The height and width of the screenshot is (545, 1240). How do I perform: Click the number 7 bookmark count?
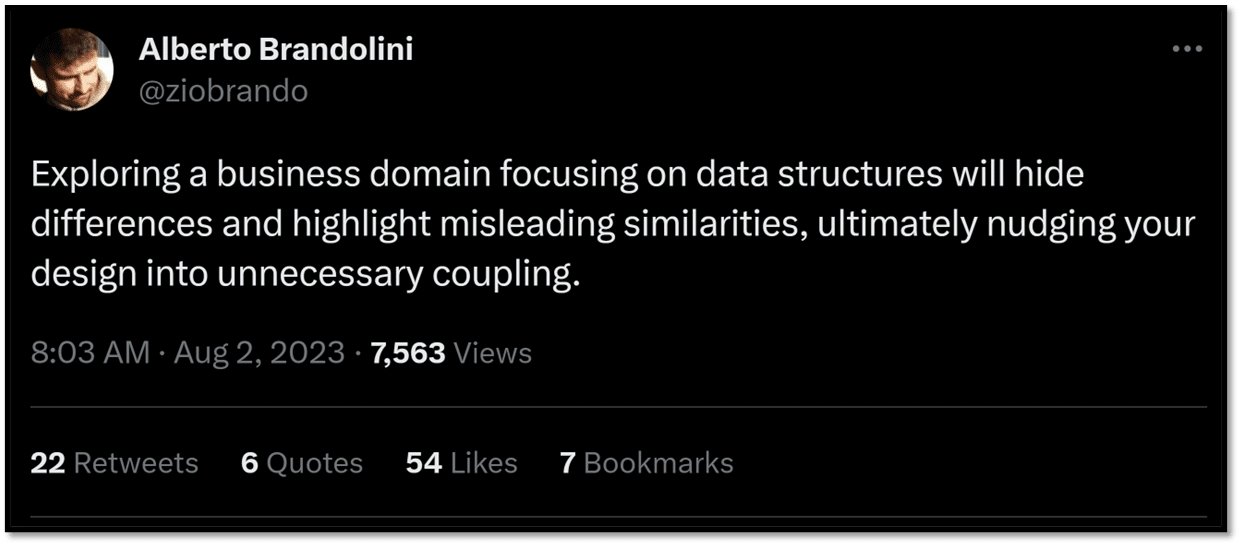567,463
